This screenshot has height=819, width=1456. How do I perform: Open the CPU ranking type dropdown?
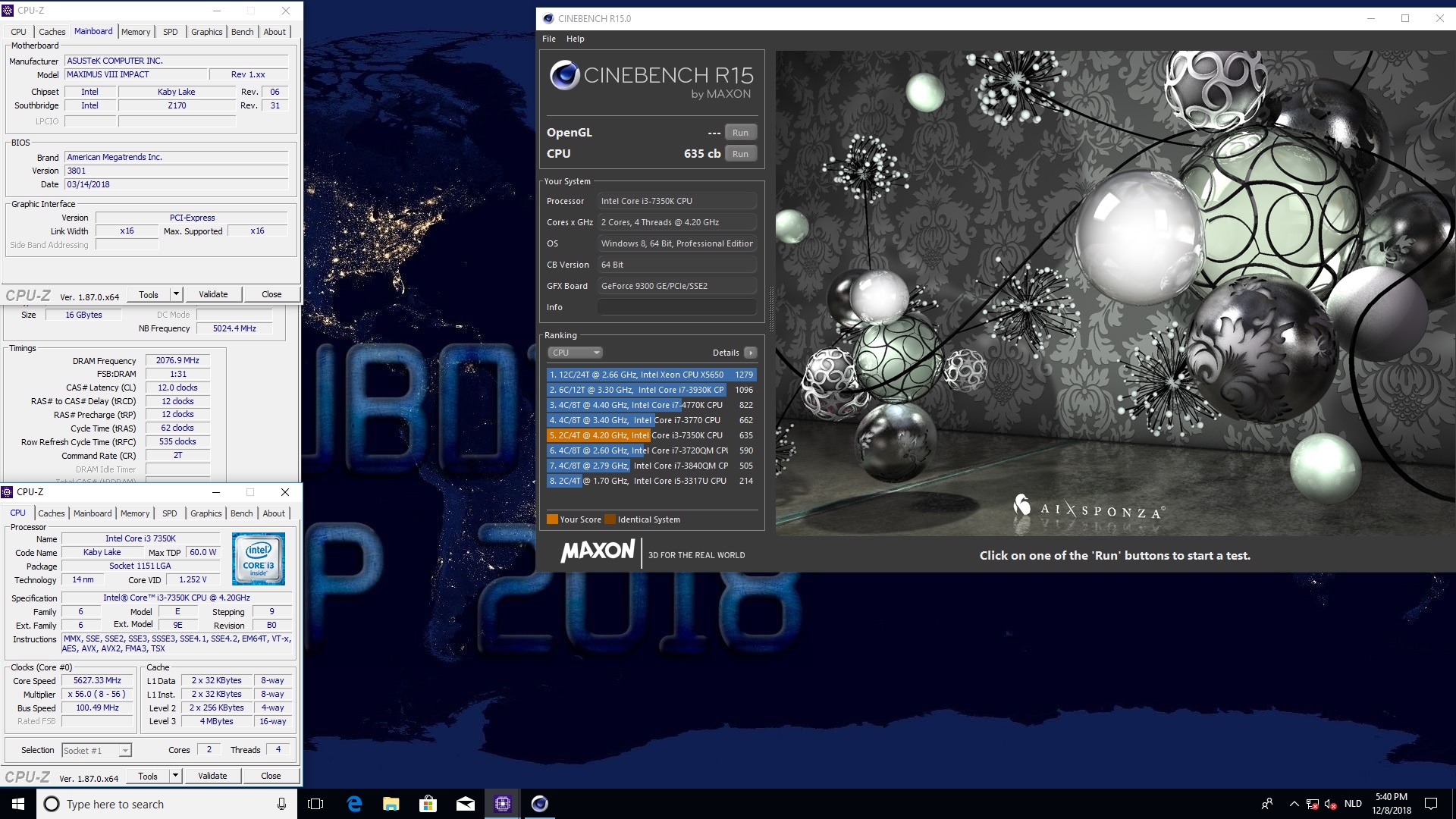(x=575, y=353)
